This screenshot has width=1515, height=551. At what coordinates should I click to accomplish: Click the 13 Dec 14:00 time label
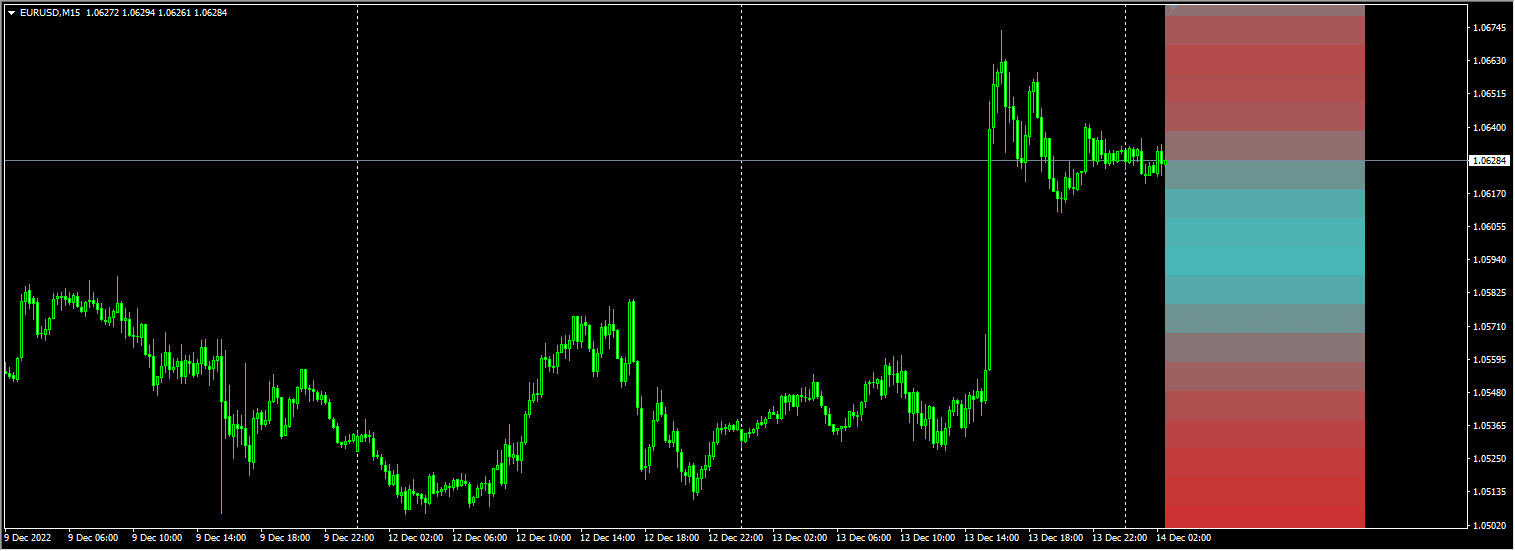tap(991, 538)
